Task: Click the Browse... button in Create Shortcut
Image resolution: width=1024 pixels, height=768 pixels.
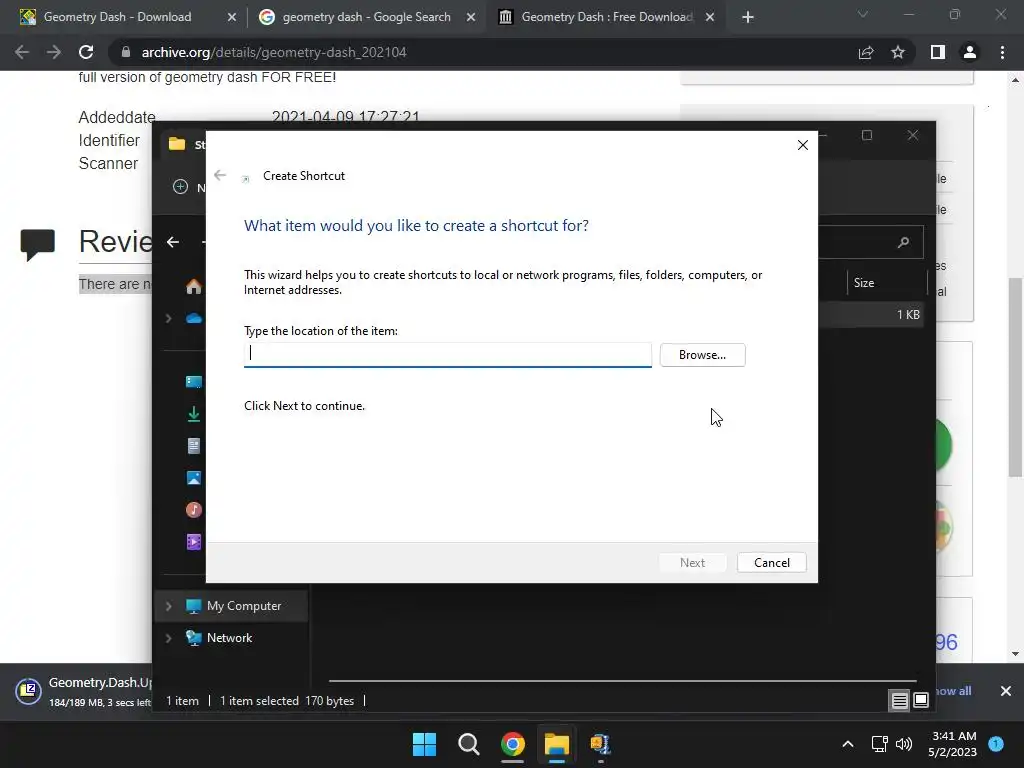Action: (x=702, y=355)
